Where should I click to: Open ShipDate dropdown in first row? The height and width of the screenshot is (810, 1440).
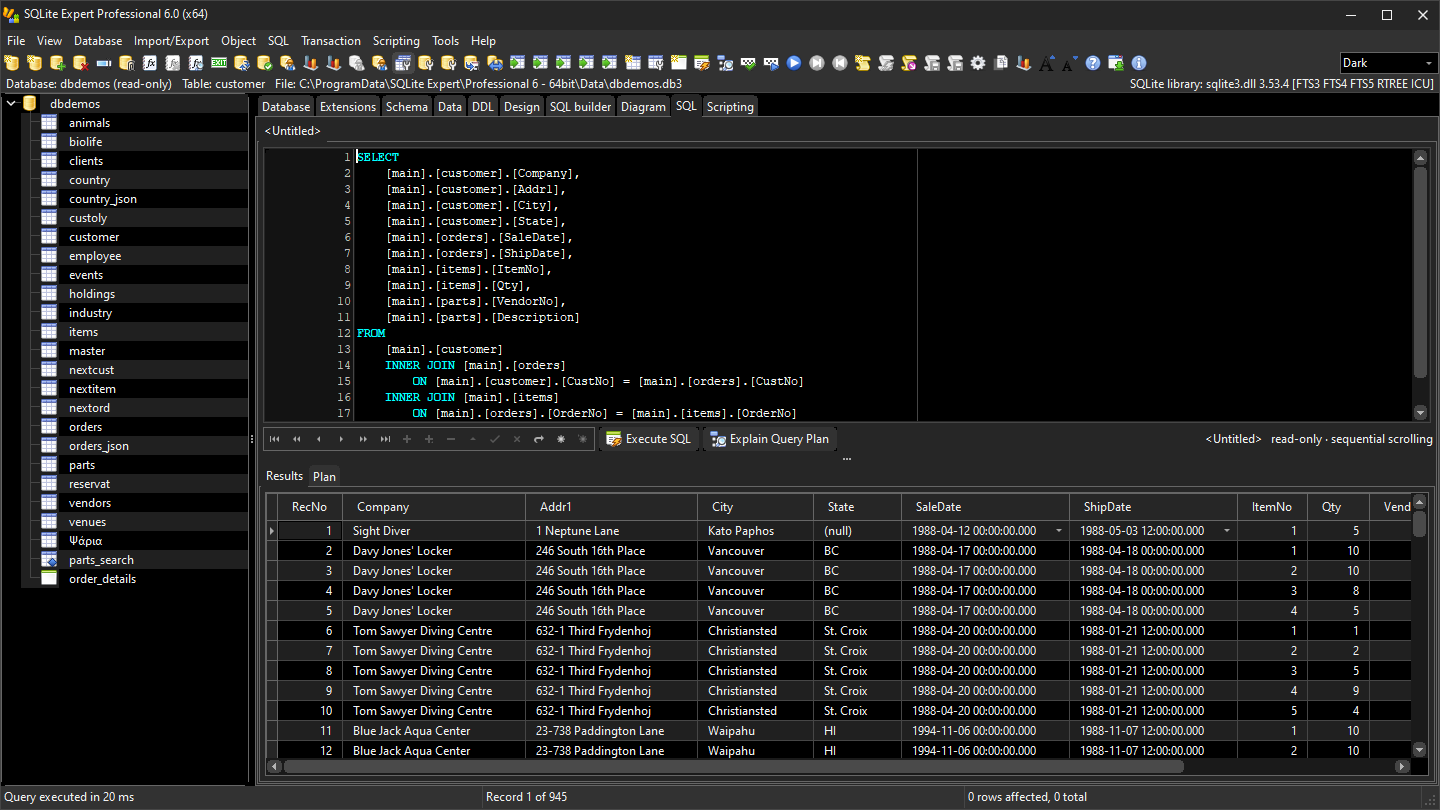1227,531
